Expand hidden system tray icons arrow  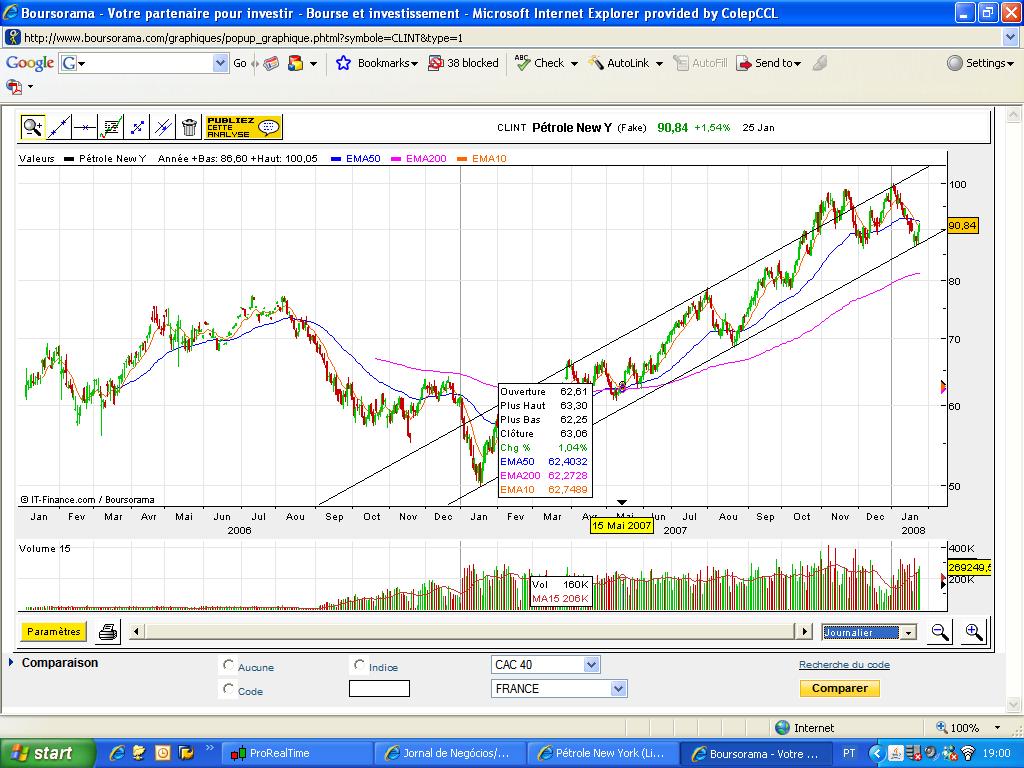[x=878, y=754]
